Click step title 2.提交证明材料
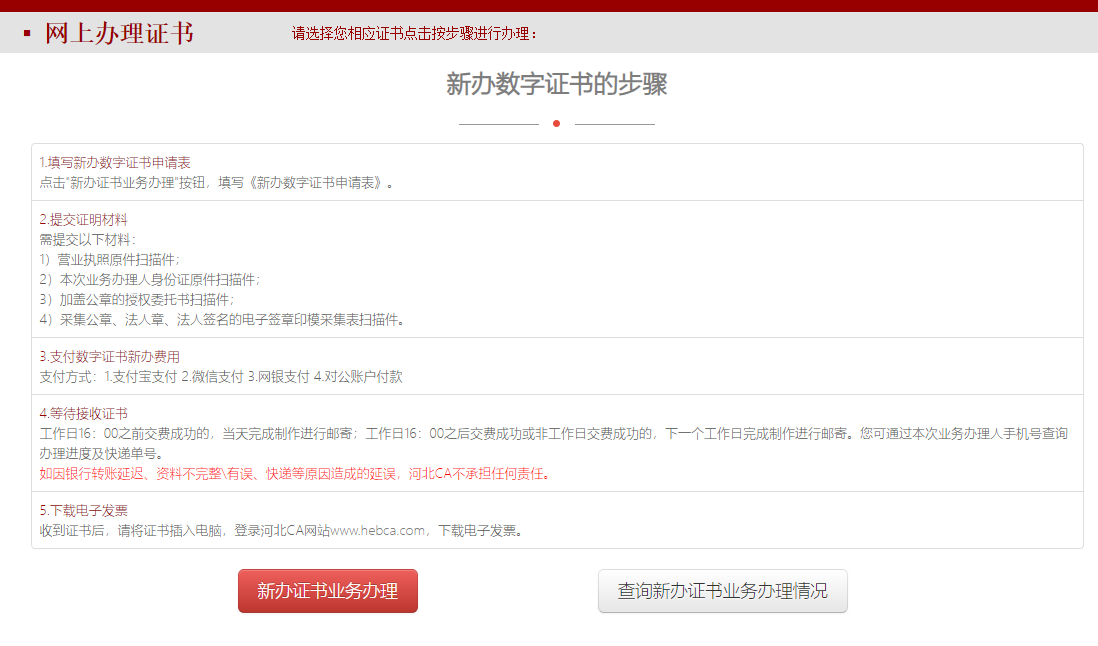This screenshot has width=1098, height=646. click(x=83, y=219)
